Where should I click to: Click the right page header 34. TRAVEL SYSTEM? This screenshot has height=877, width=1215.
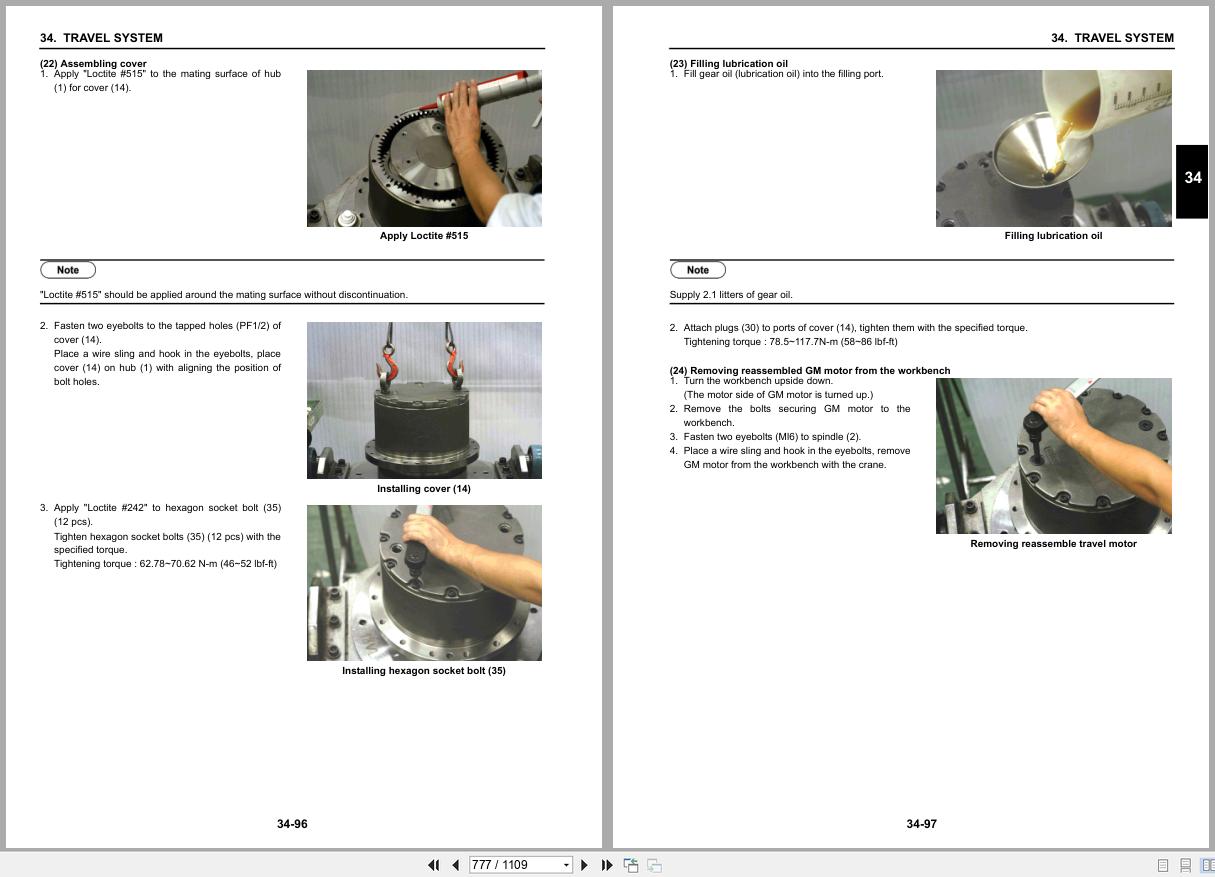point(1112,38)
